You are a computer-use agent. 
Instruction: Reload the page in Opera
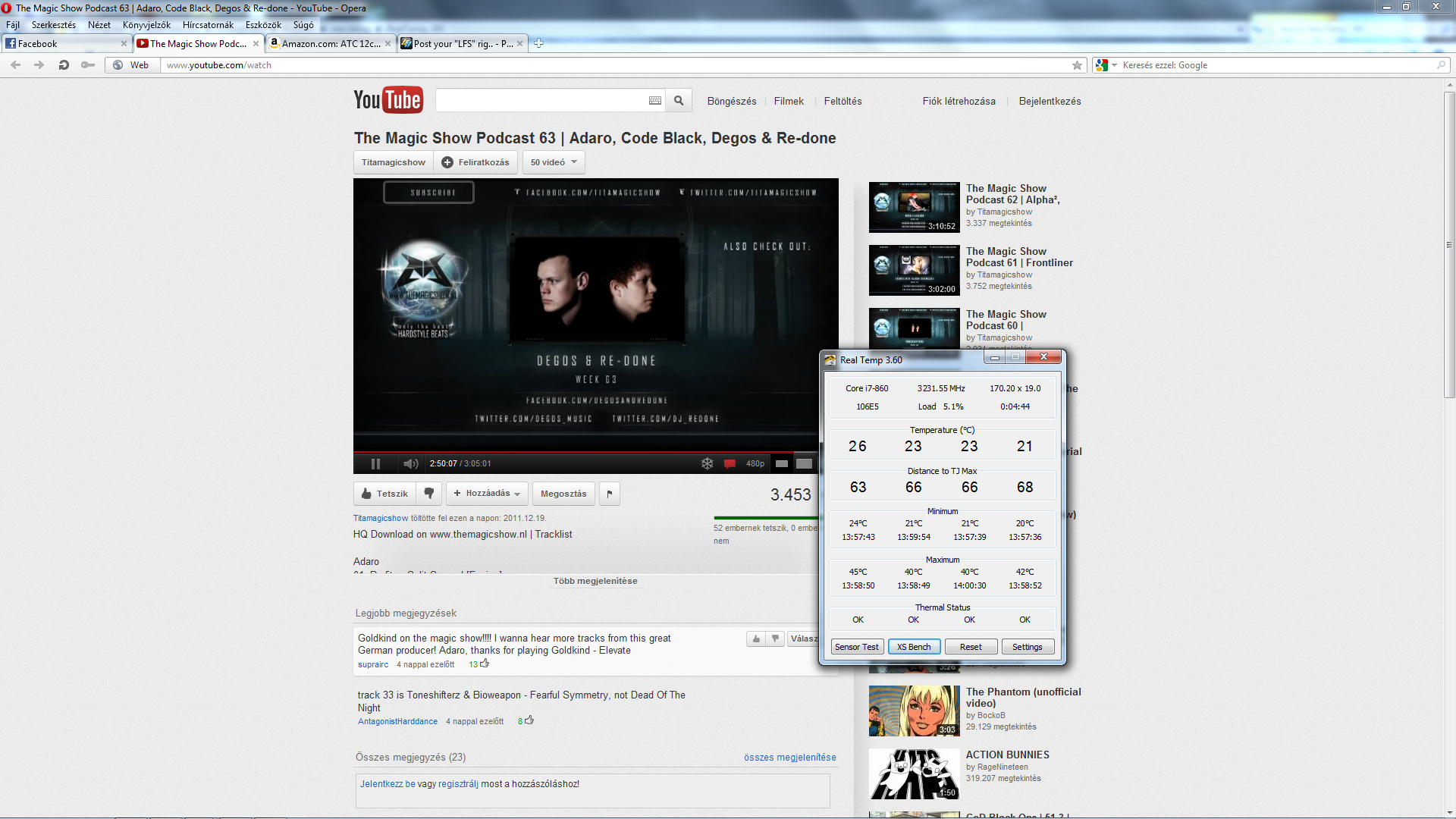coord(64,65)
